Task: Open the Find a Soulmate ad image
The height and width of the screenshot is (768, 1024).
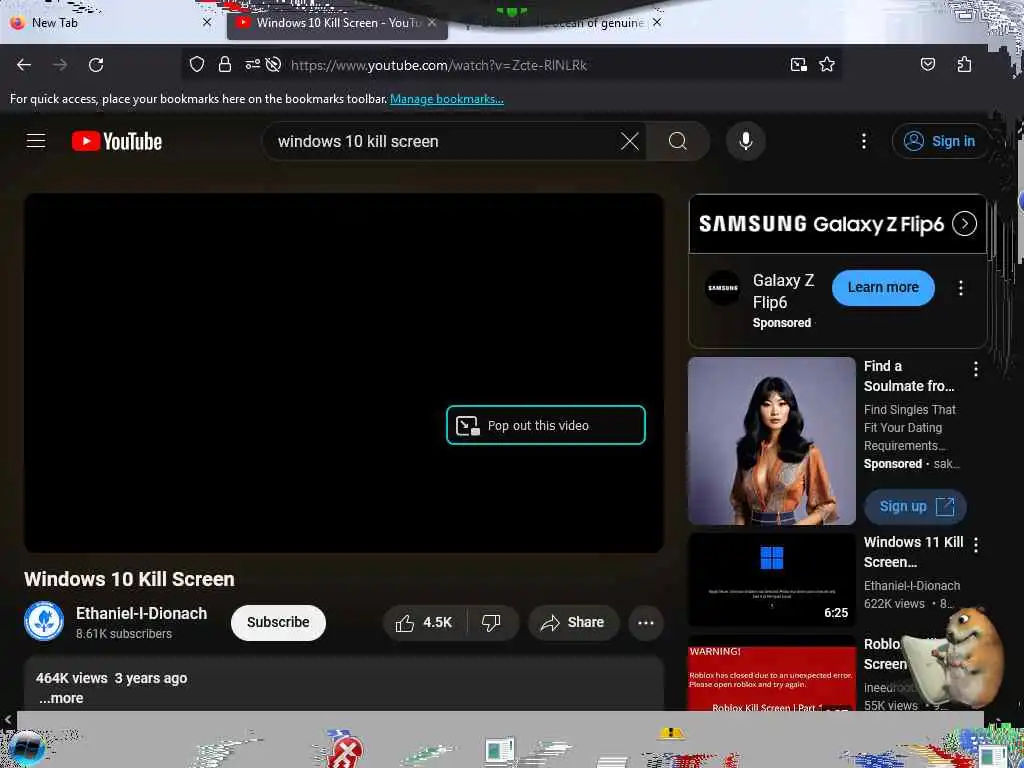Action: pos(772,441)
